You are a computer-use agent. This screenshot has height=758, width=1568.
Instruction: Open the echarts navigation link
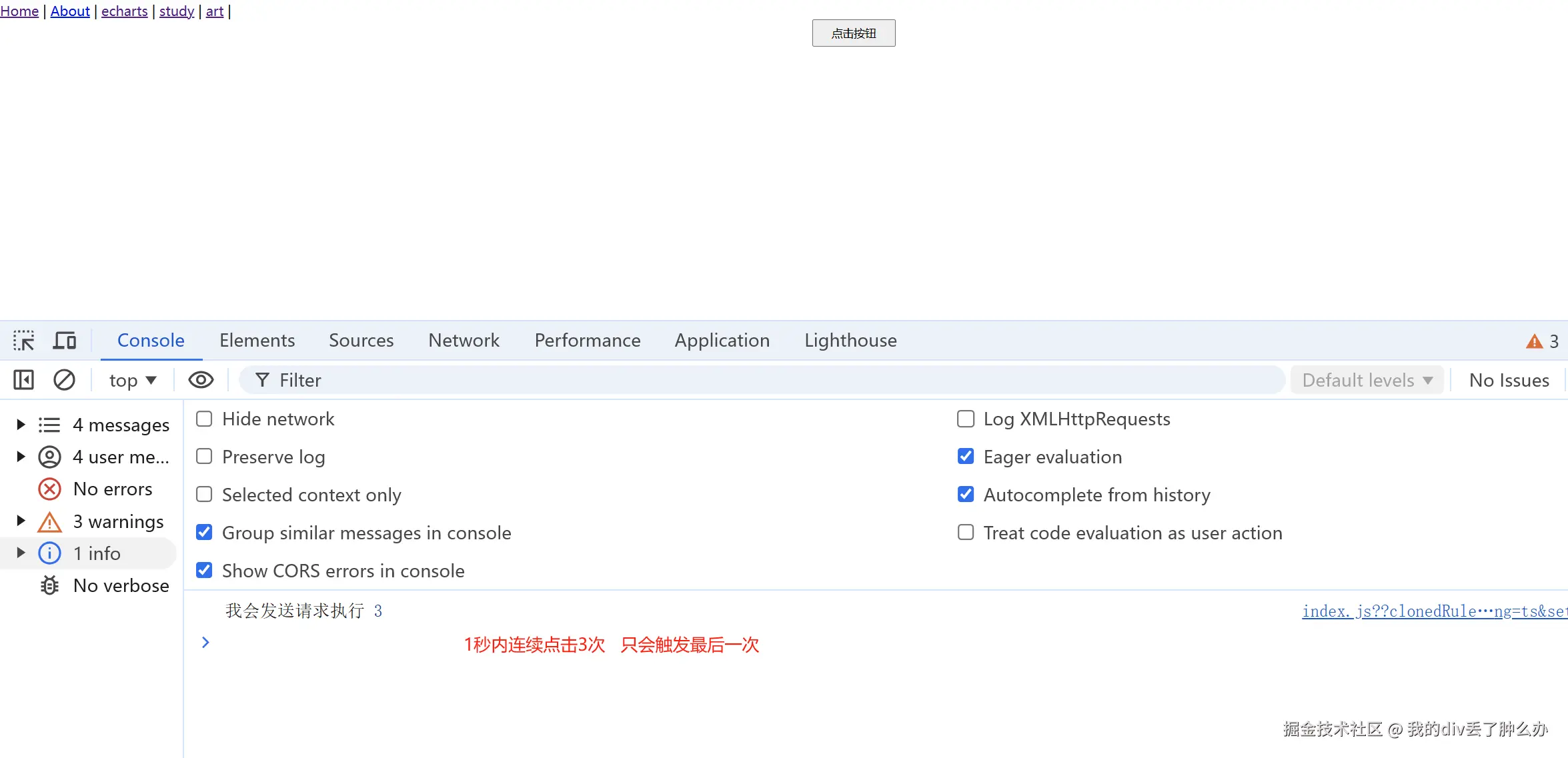coord(125,11)
